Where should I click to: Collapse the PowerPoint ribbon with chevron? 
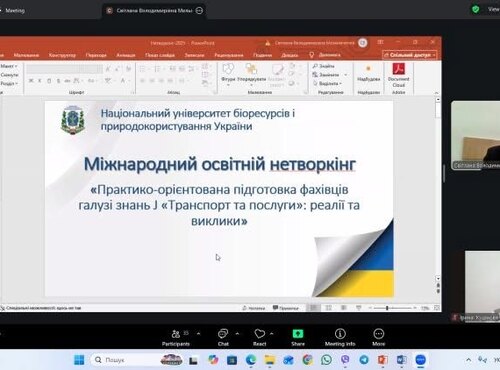pos(436,93)
